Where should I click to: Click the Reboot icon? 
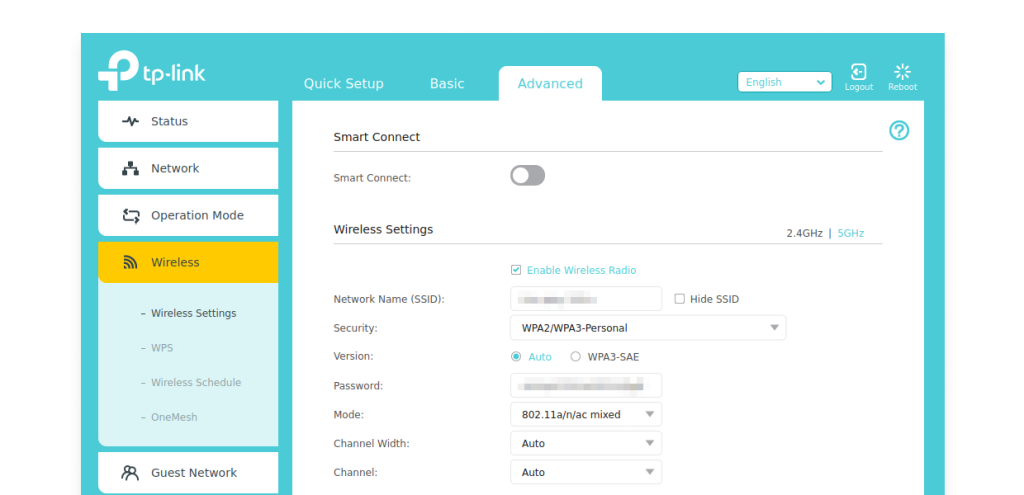(902, 72)
